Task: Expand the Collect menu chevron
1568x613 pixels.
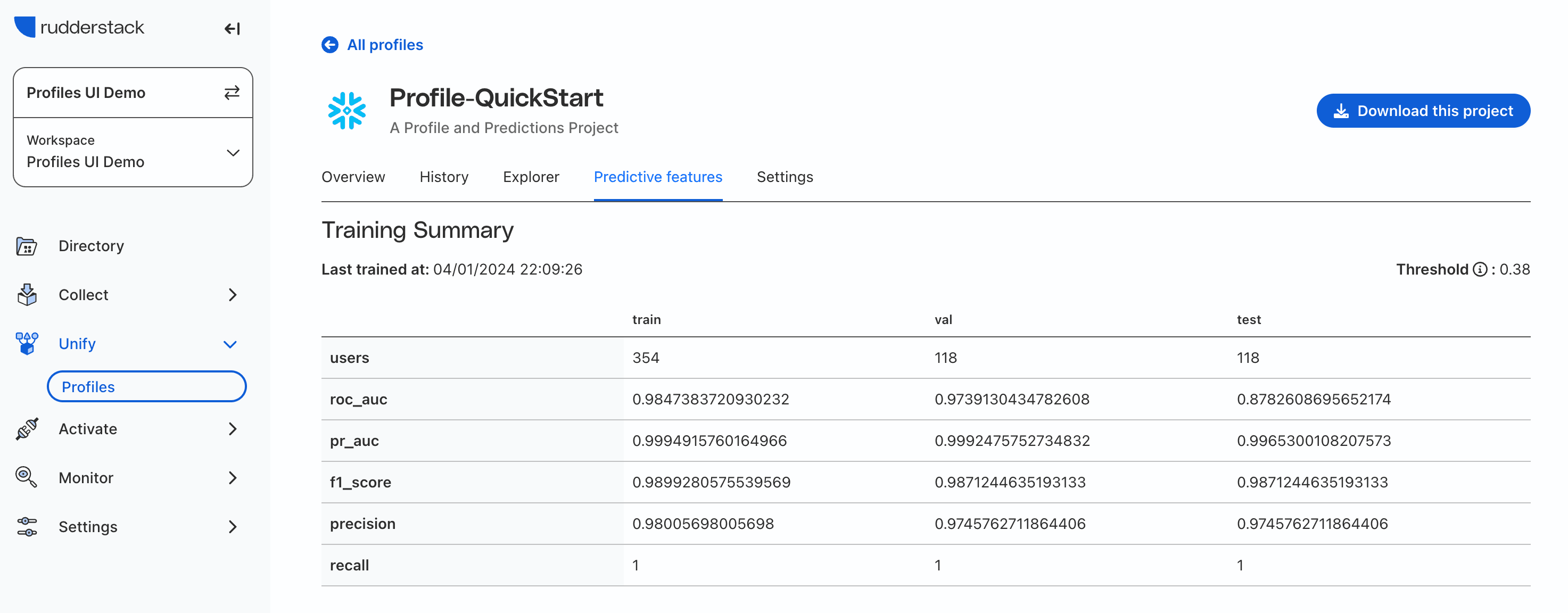Action: click(x=233, y=295)
